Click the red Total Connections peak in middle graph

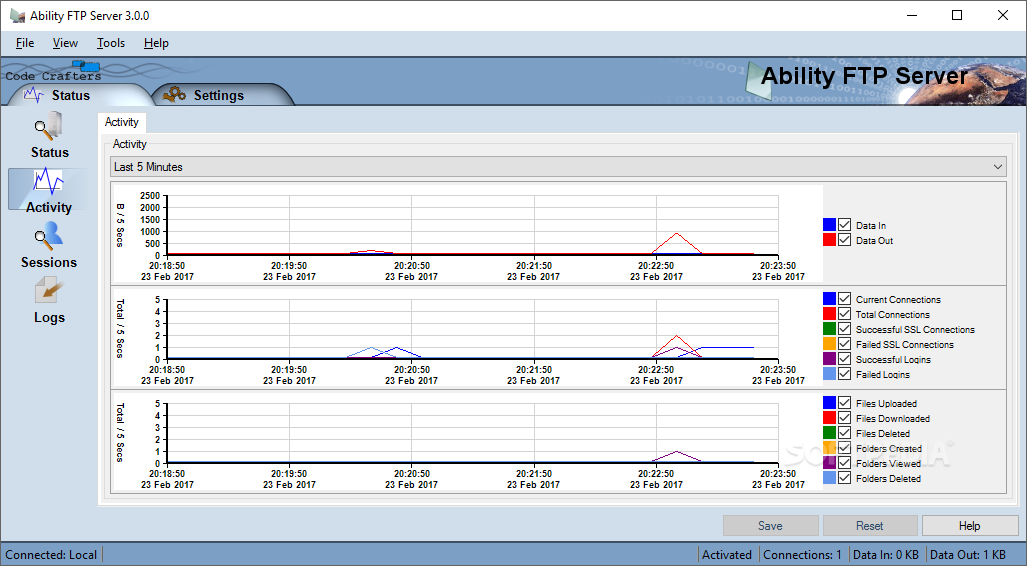pyautogui.click(x=677, y=337)
